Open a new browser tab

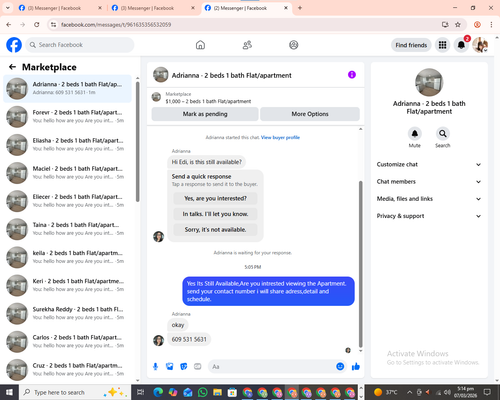click(300, 8)
